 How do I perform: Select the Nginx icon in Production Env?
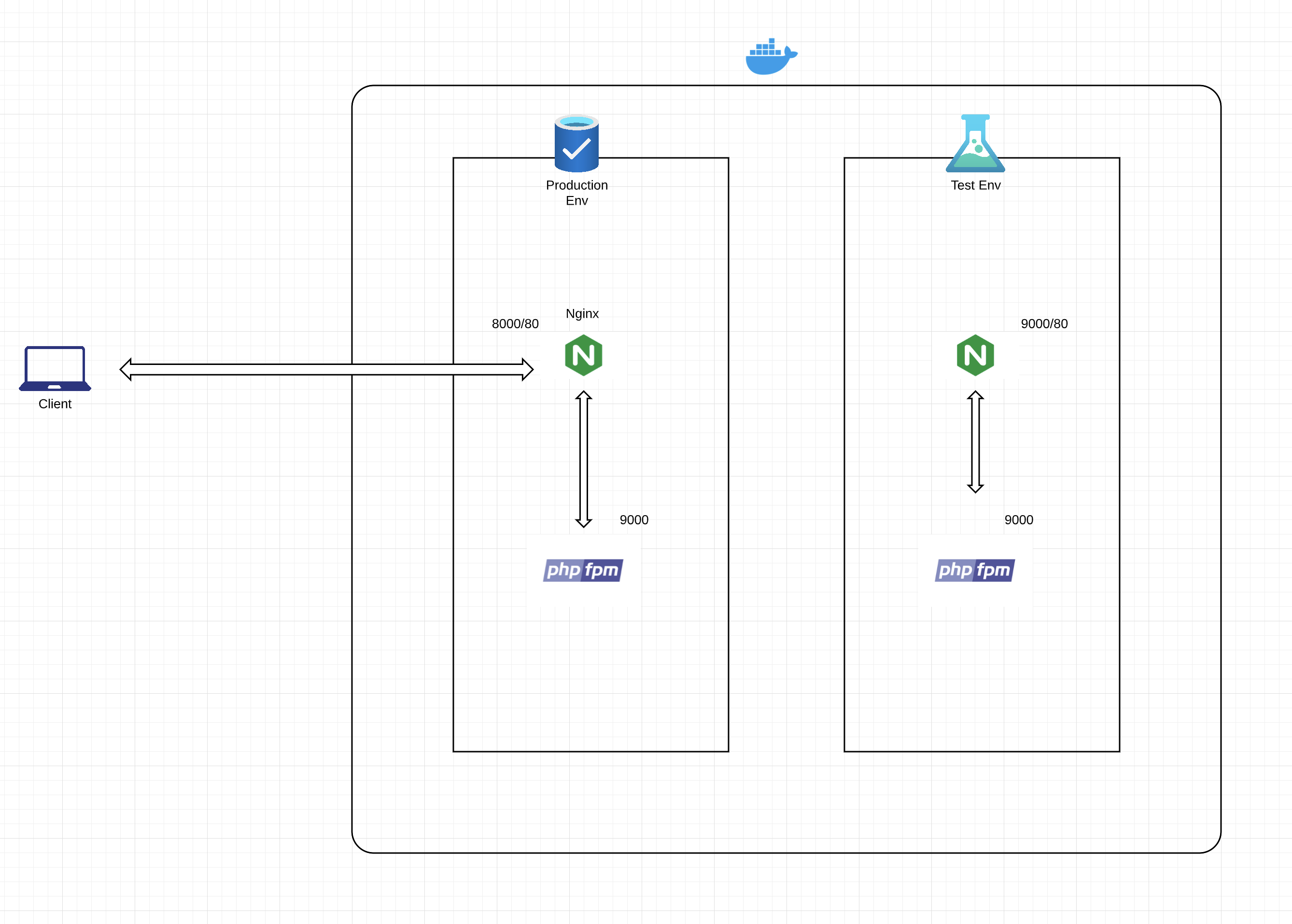[583, 356]
